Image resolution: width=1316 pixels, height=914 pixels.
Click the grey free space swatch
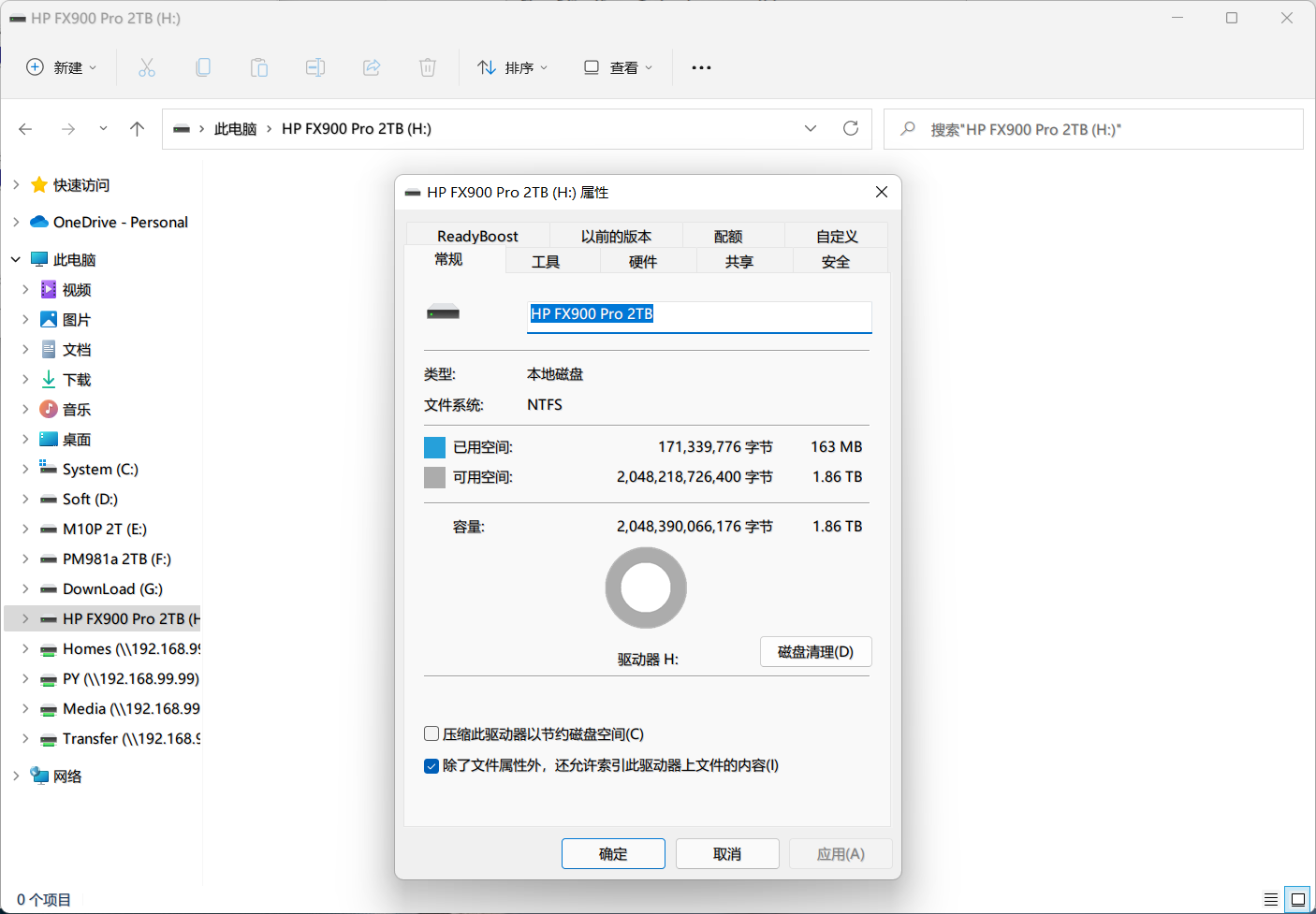(434, 477)
